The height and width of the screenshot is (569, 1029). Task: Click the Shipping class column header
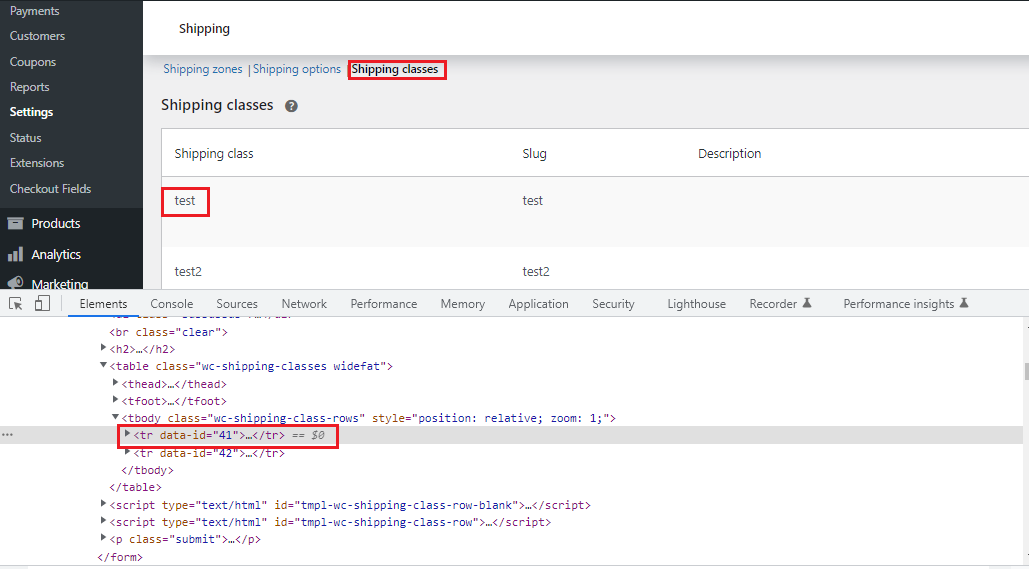point(214,154)
